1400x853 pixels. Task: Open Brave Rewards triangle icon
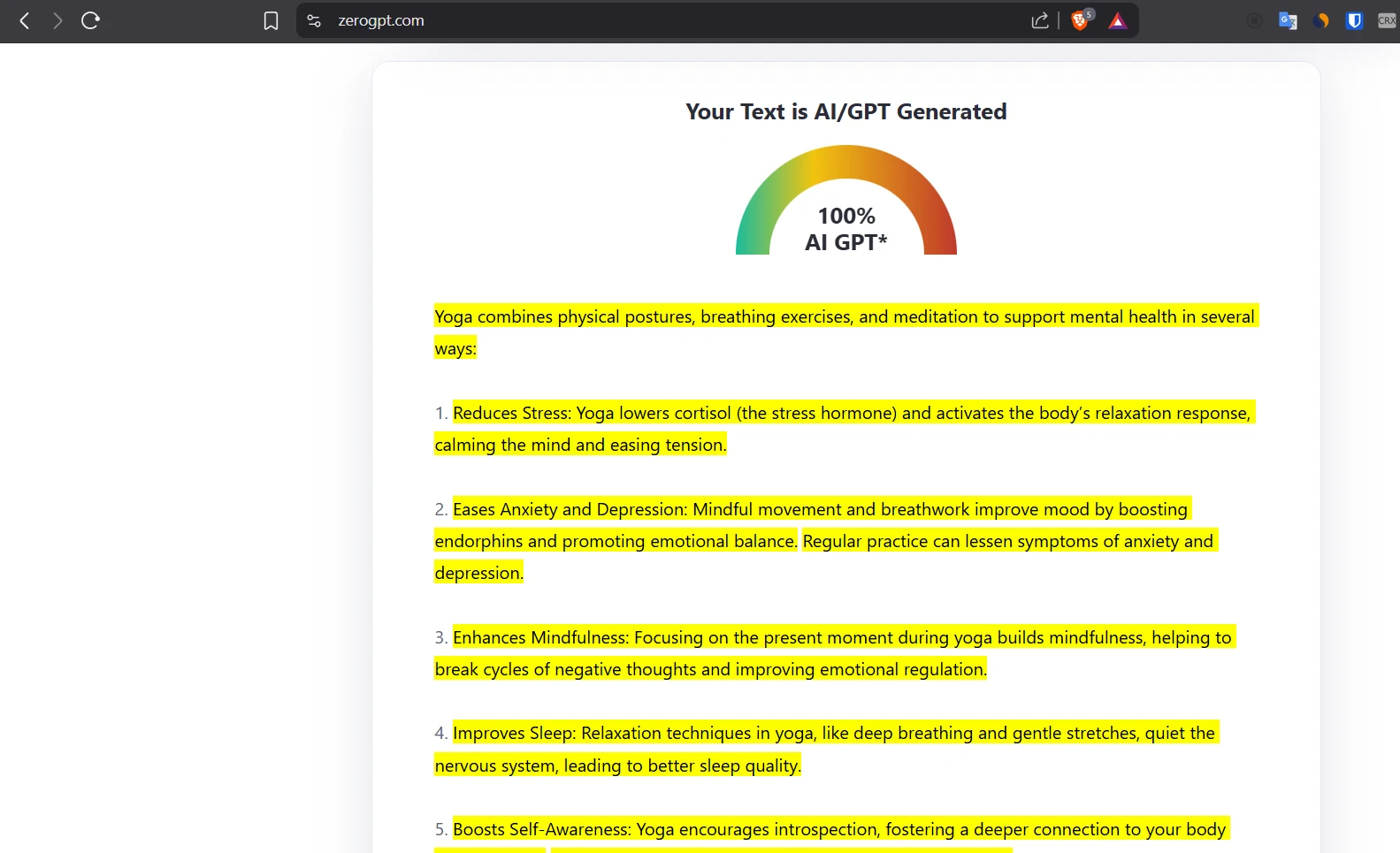click(x=1118, y=20)
